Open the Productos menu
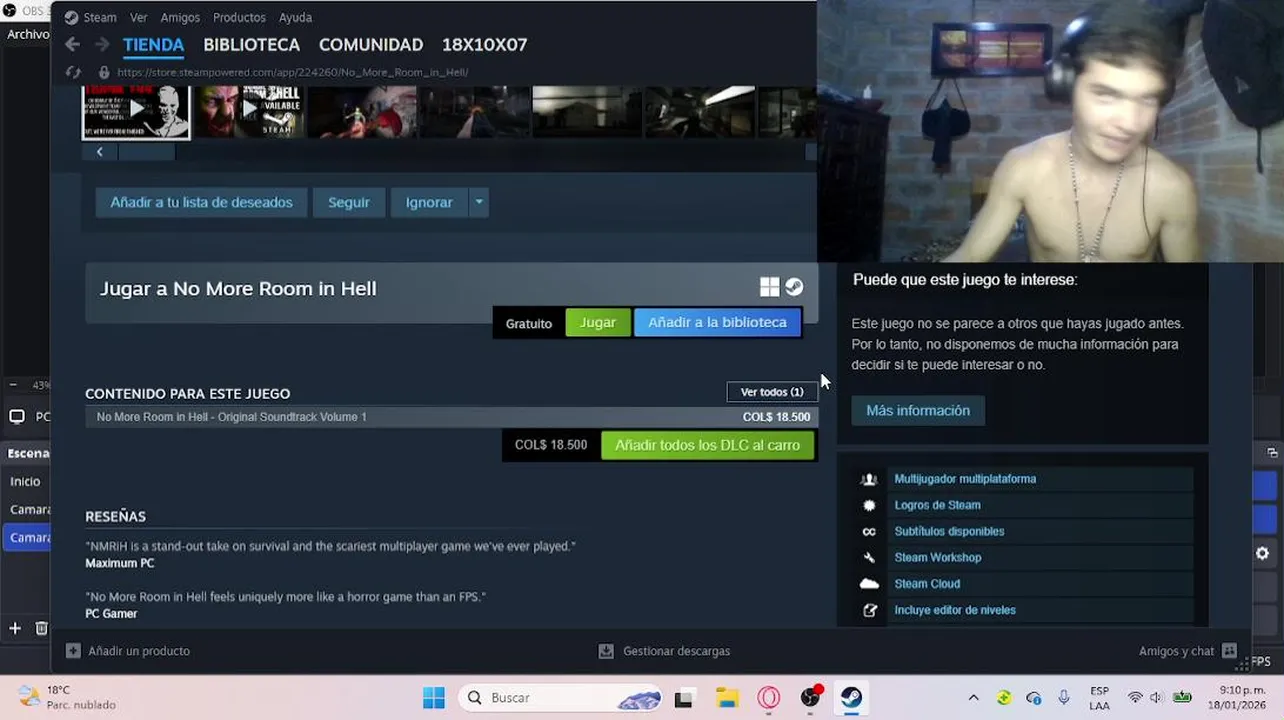The width and height of the screenshot is (1284, 720). tap(239, 17)
